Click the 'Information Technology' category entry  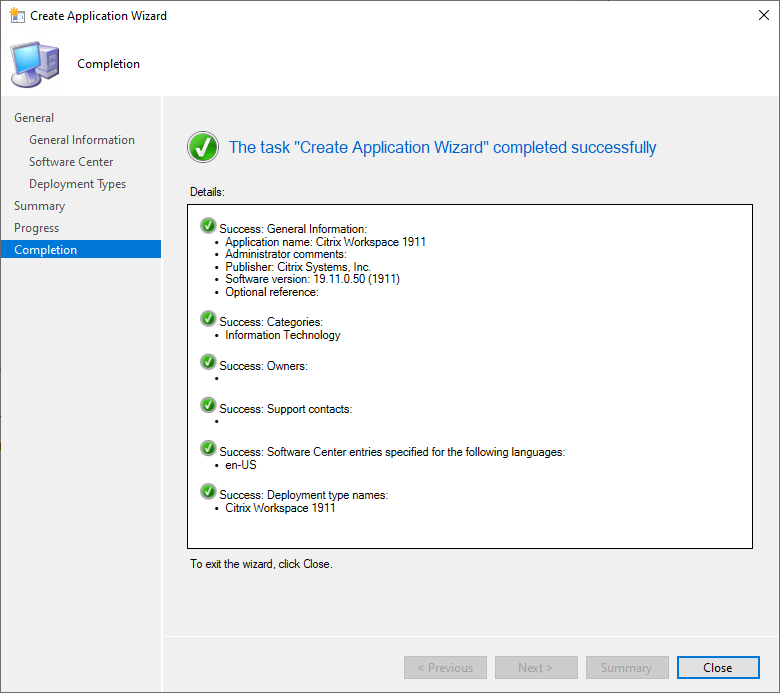click(x=283, y=335)
